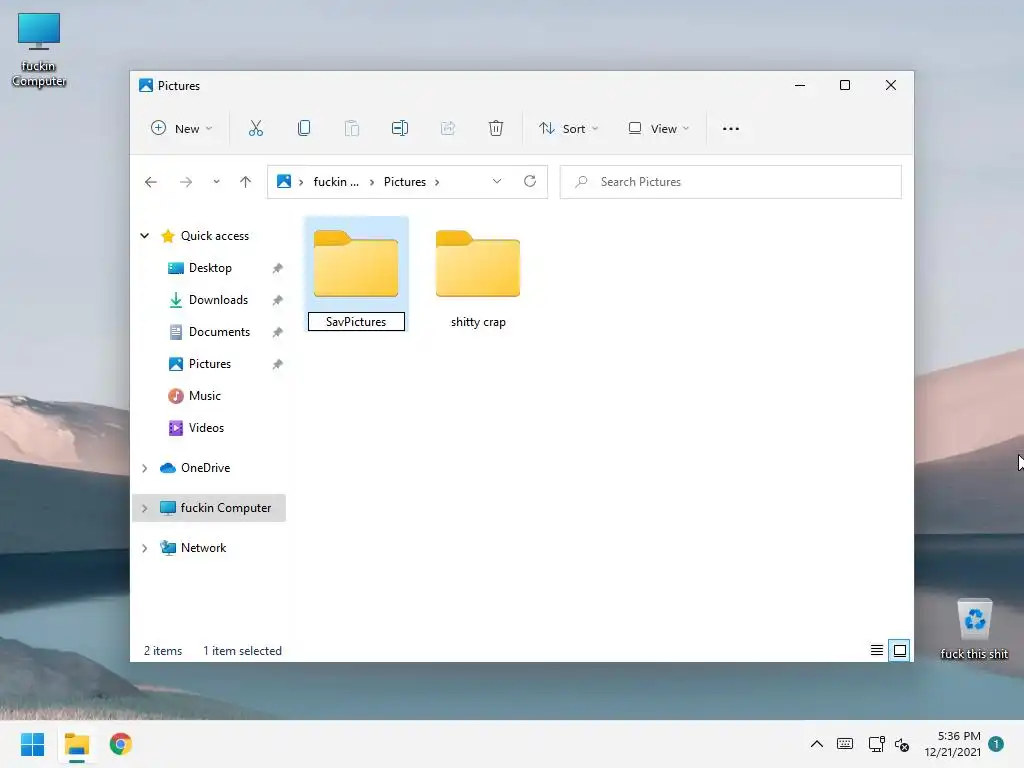Click the Cut scissors icon
The width and height of the screenshot is (1024, 768).
coord(255,128)
